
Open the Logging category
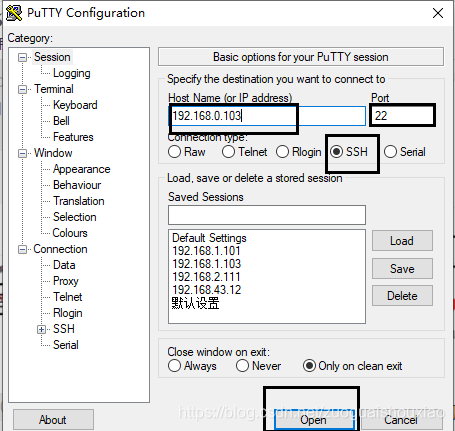pos(72,73)
